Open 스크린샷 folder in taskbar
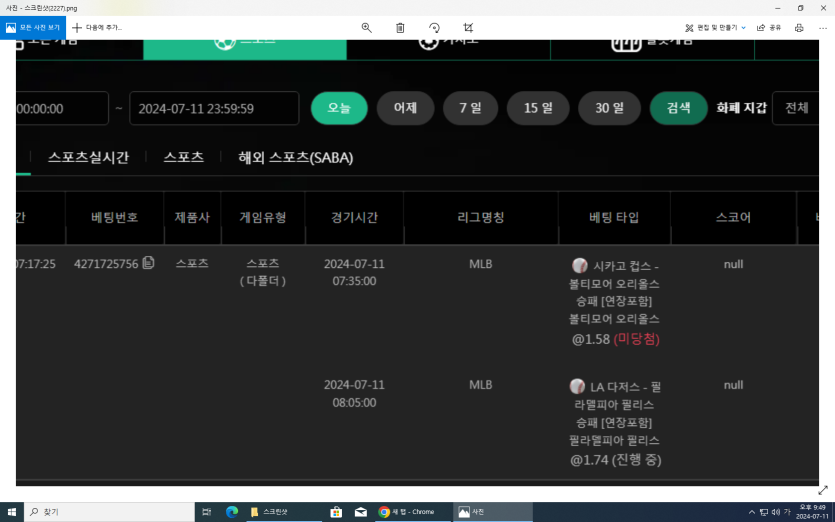The height and width of the screenshot is (522, 835). coord(284,512)
